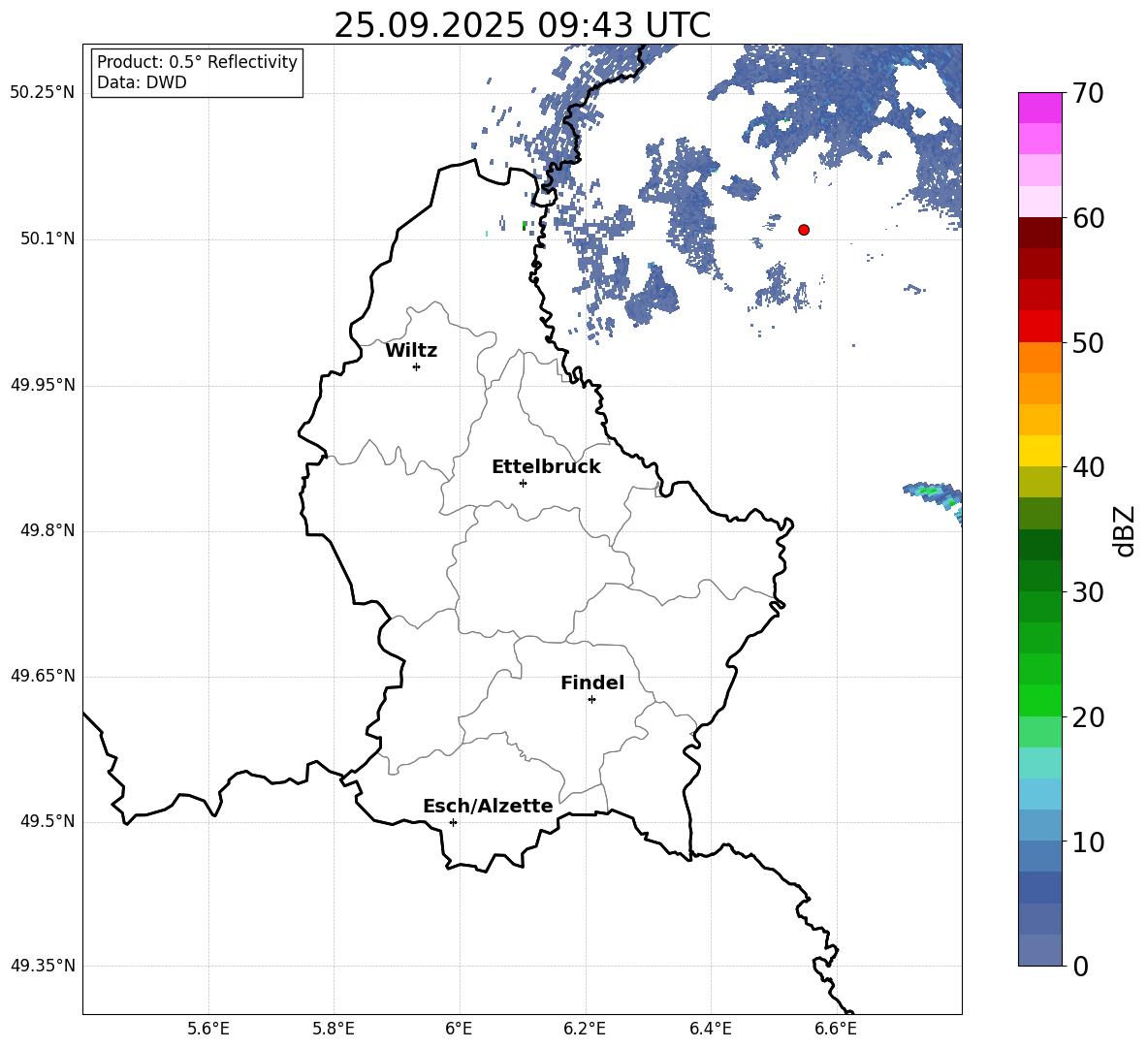Screen dimensions: 1148x1048
Task: Click the Wiltz station cross marker
Action: pos(417,366)
